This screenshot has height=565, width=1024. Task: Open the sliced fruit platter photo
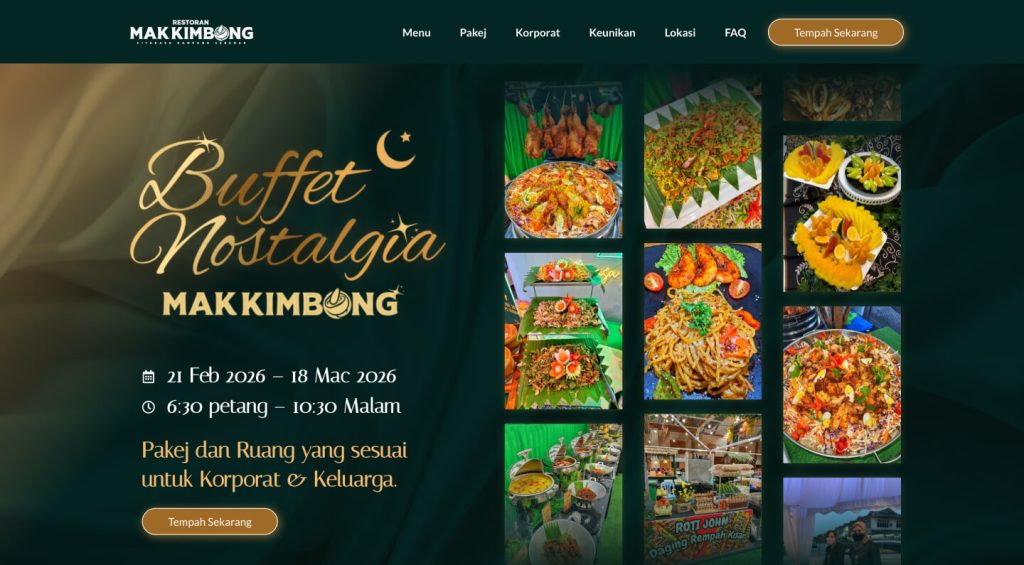[842, 214]
